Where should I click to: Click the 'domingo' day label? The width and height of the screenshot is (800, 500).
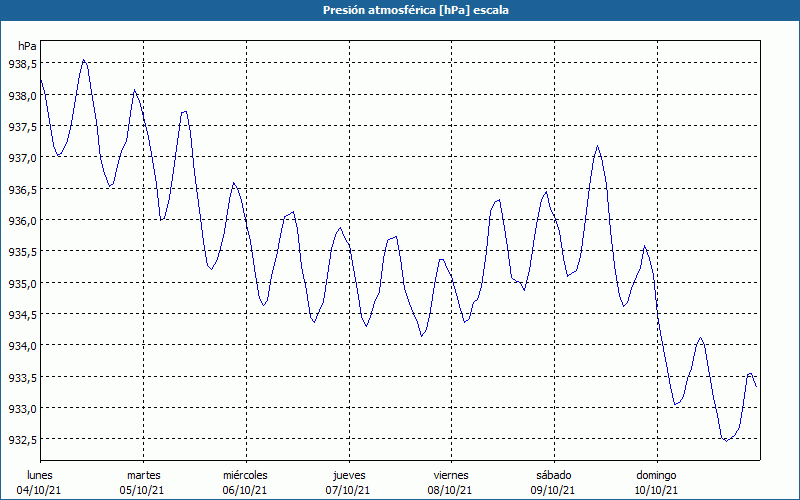[x=656, y=475]
